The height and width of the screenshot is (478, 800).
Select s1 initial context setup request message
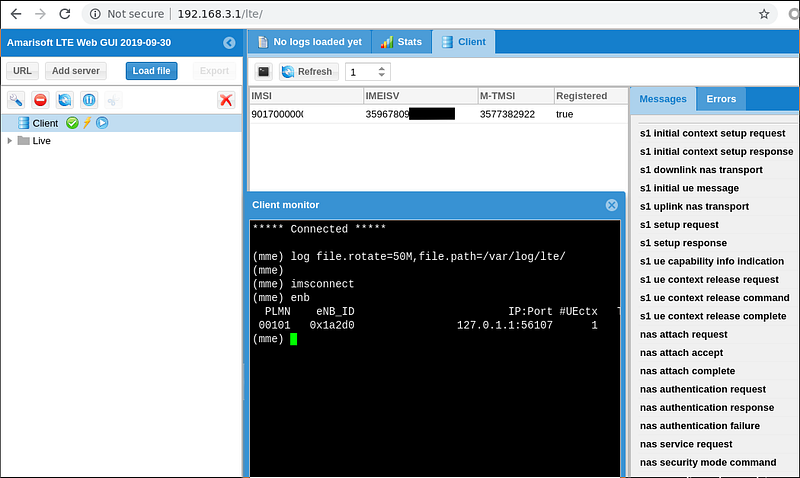pyautogui.click(x=712, y=133)
